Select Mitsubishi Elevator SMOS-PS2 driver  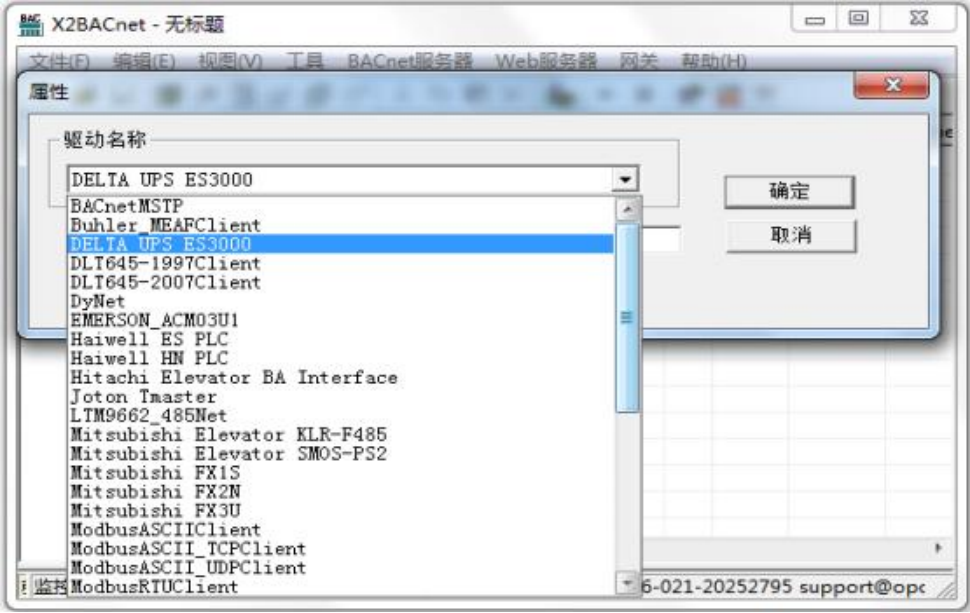tap(341, 453)
